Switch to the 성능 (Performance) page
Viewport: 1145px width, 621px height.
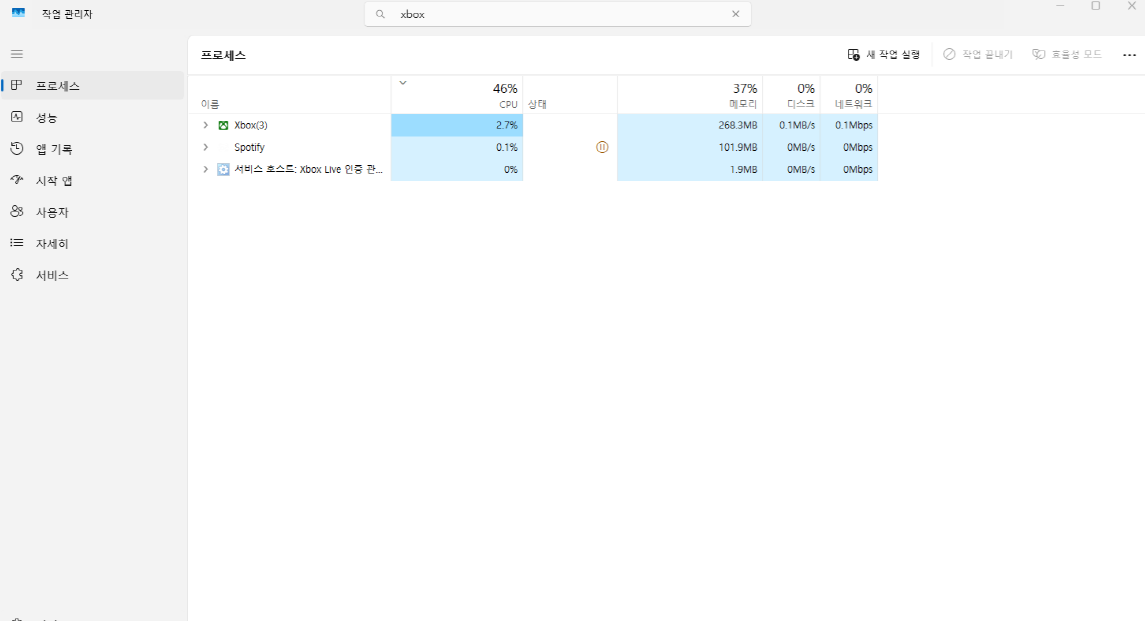click(93, 117)
